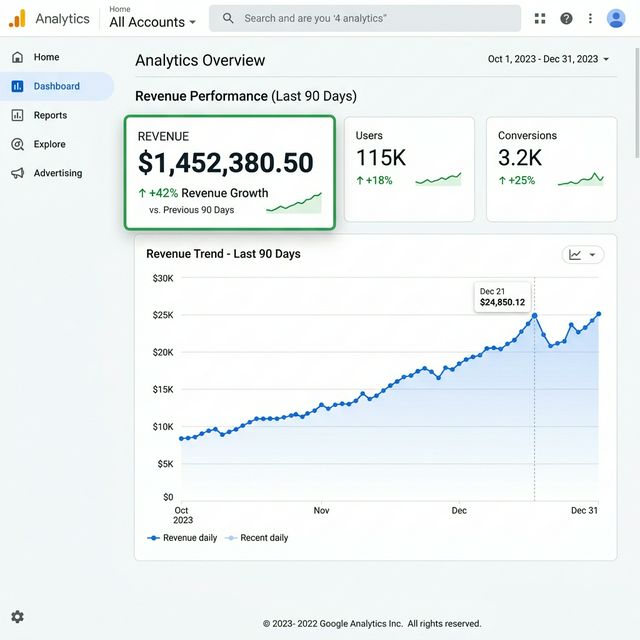Open the apps grid icon
640x640 pixels.
click(x=540, y=18)
